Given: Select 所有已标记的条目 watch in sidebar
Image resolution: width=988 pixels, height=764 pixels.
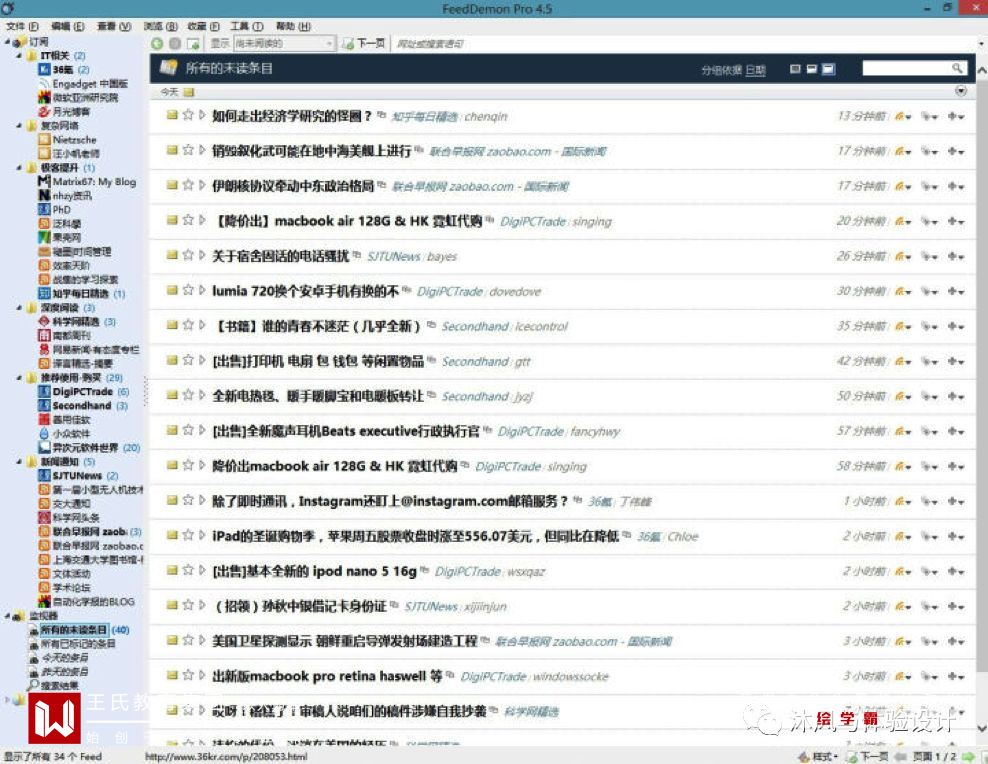Looking at the screenshot, I should [x=78, y=644].
